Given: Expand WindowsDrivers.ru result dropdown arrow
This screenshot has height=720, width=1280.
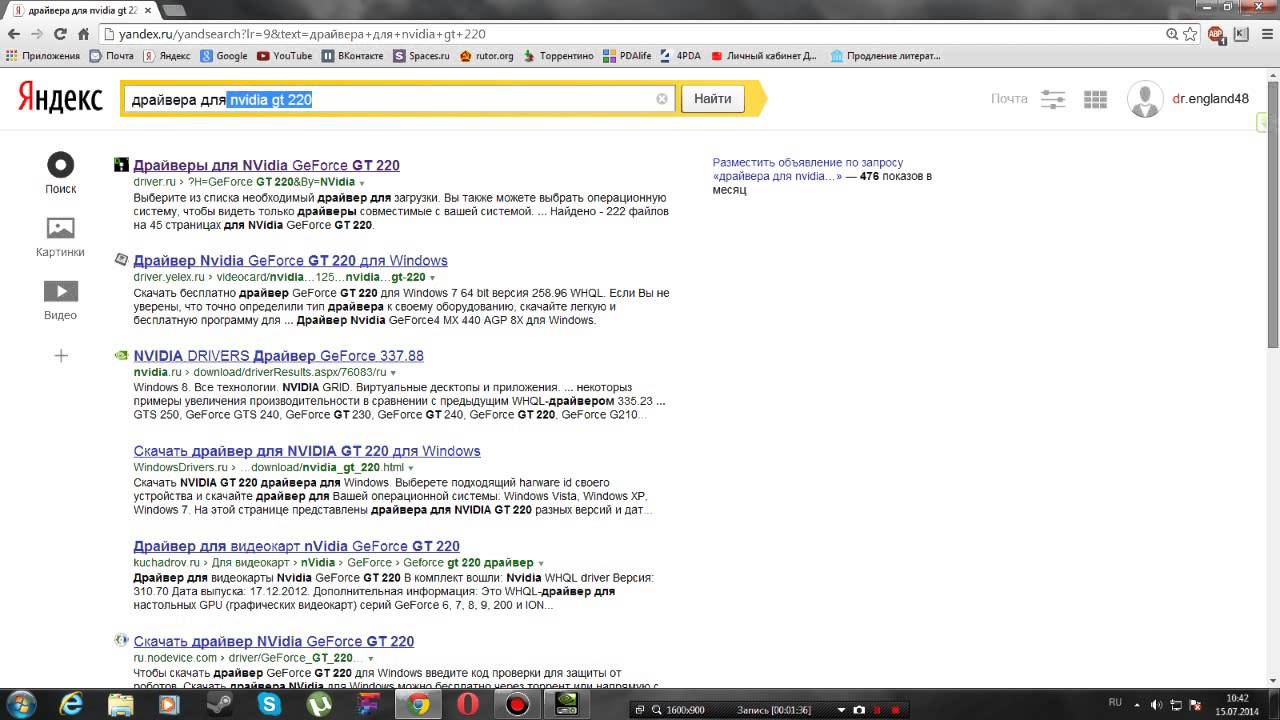Looking at the screenshot, I should 411,468.
